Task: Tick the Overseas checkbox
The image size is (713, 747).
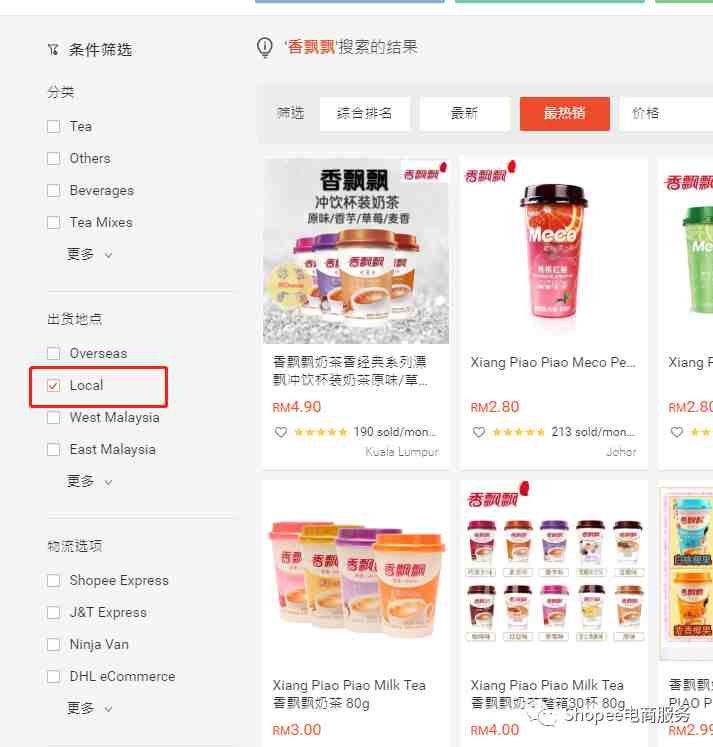Action: pos(54,353)
